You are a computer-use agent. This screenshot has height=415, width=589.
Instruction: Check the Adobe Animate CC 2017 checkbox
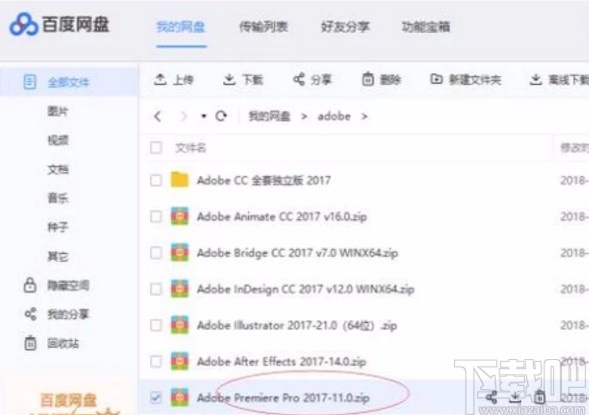[x=156, y=216]
